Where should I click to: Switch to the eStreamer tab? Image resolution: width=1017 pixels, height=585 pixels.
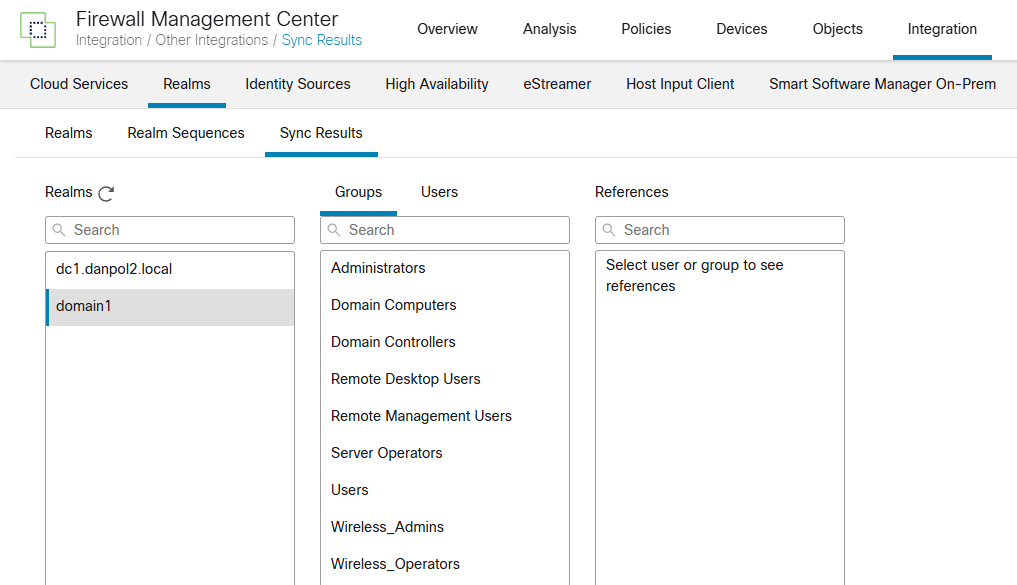[x=557, y=84]
